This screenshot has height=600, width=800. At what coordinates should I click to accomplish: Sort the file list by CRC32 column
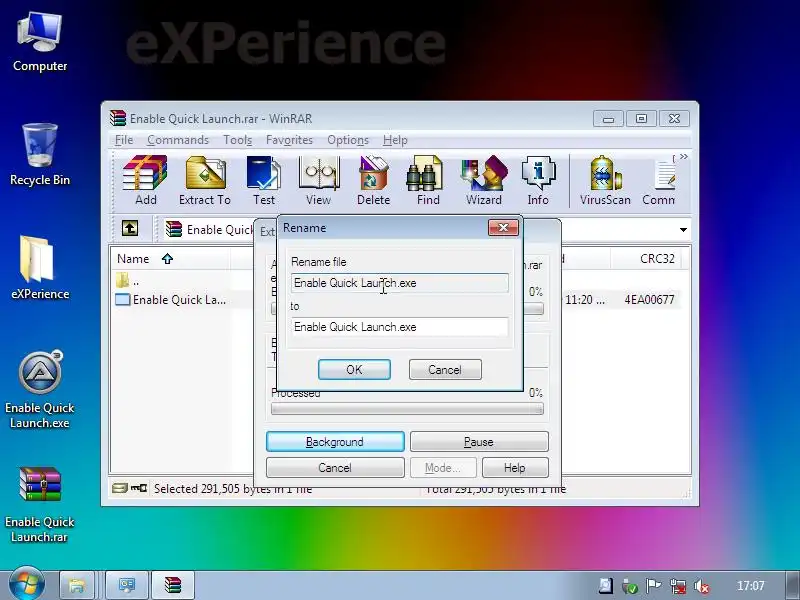tap(646, 259)
